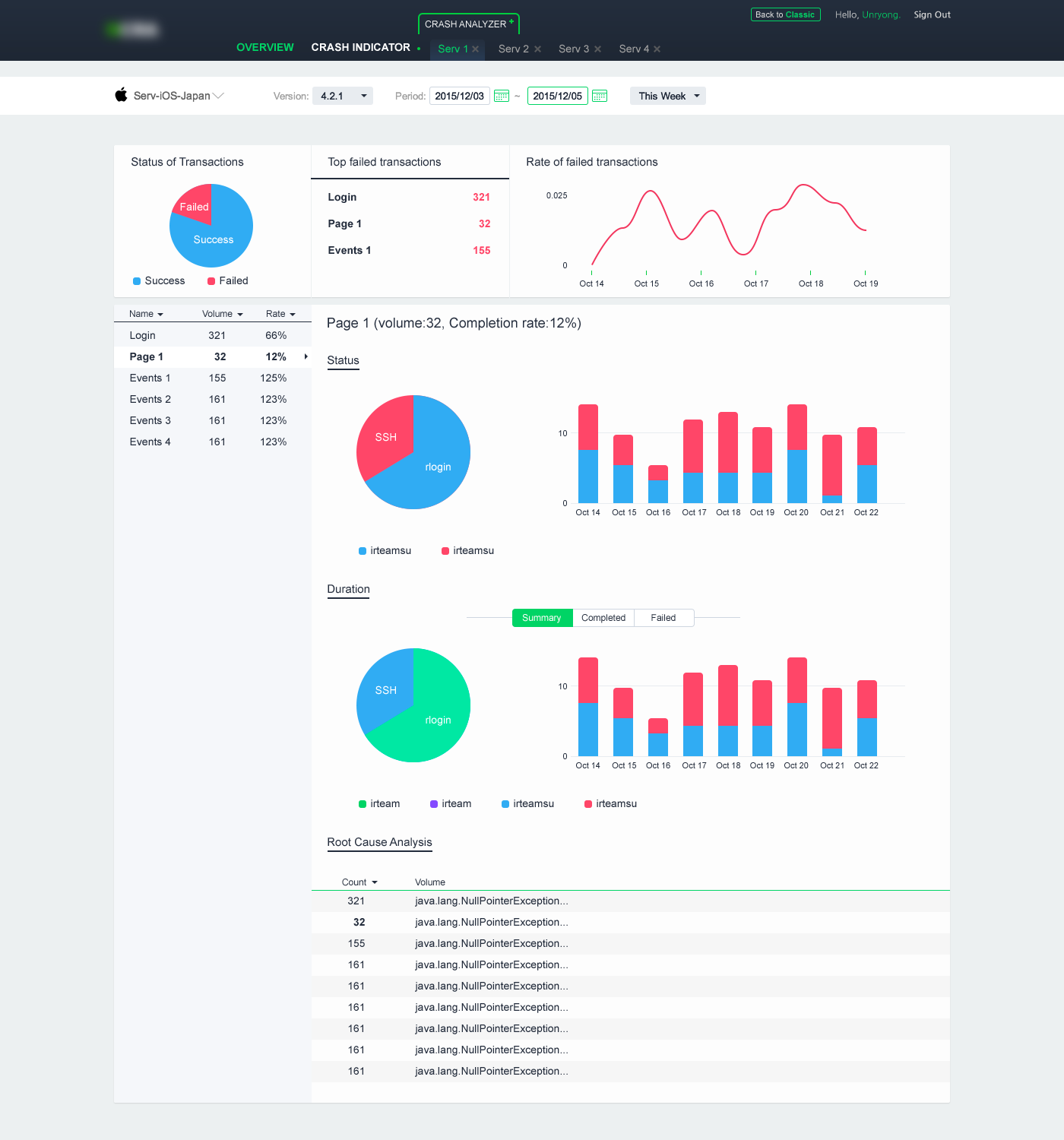This screenshot has height=1140, width=1064.
Task: Close the Serv 1 tab
Action: point(476,49)
